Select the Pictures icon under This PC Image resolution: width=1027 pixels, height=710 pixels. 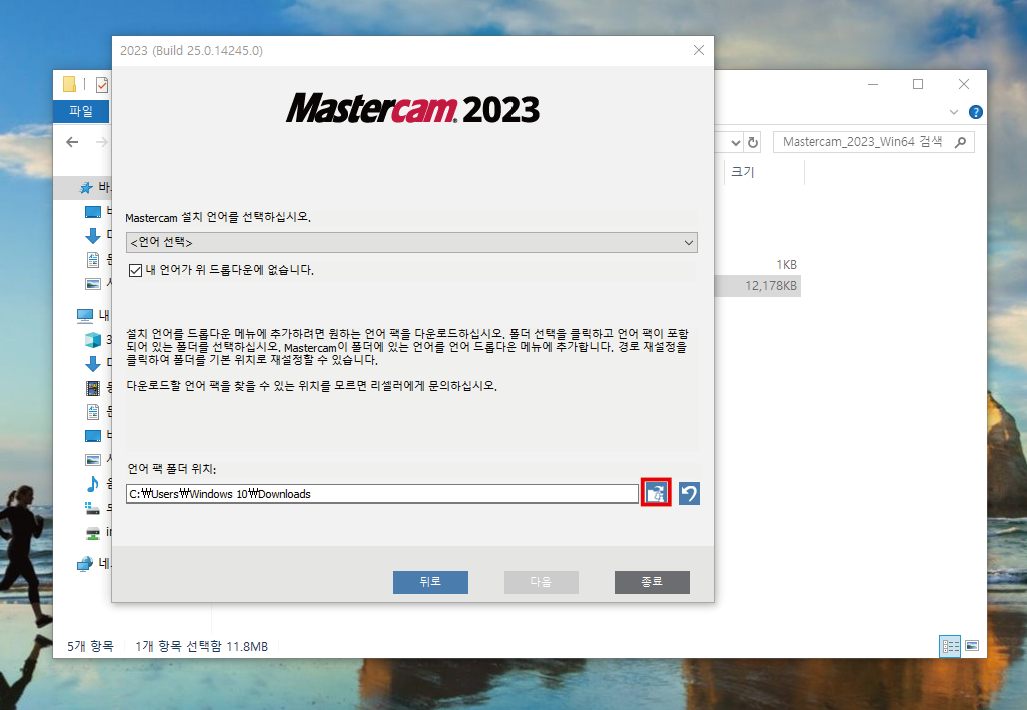tap(93, 460)
